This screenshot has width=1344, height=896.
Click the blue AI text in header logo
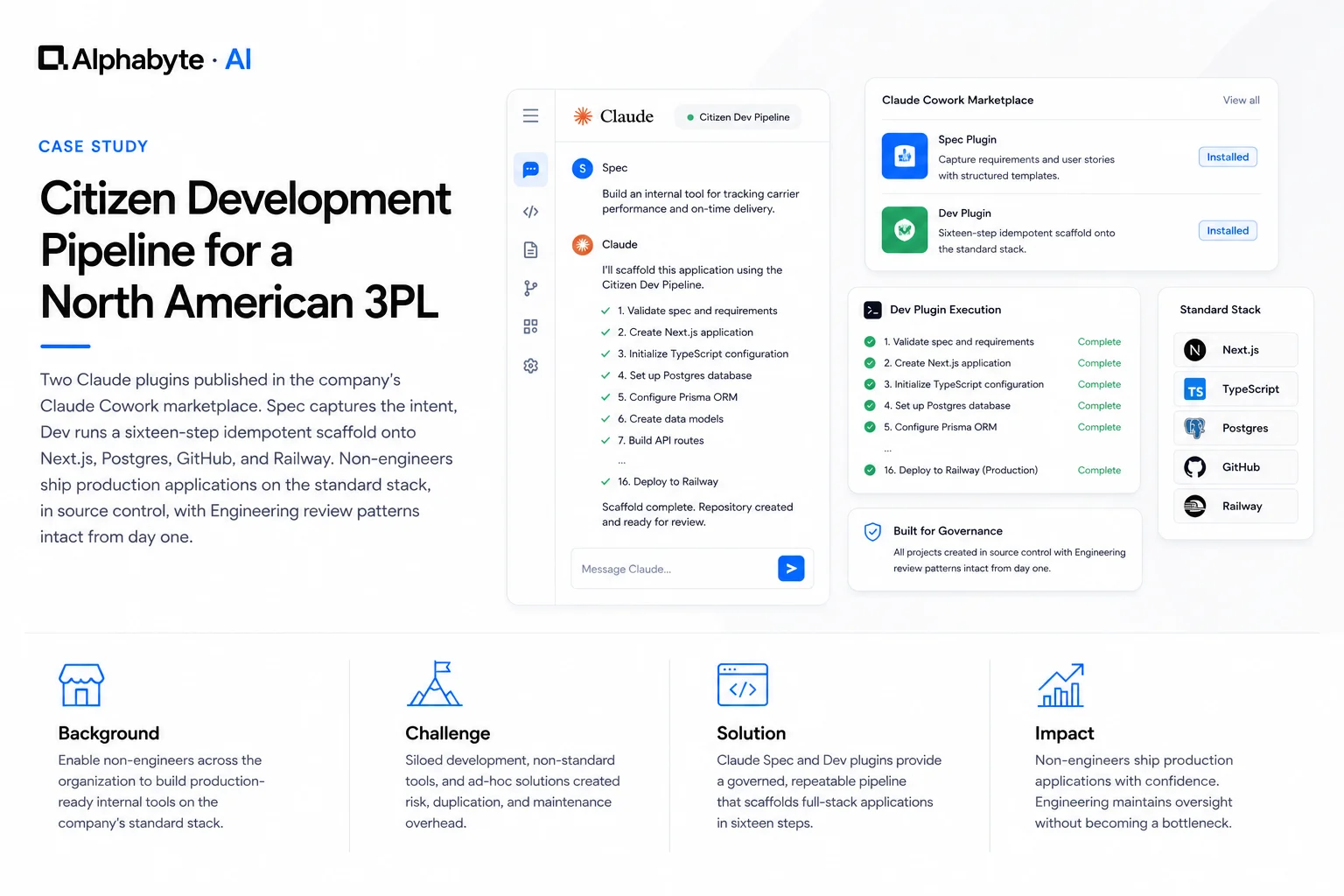coord(238,59)
